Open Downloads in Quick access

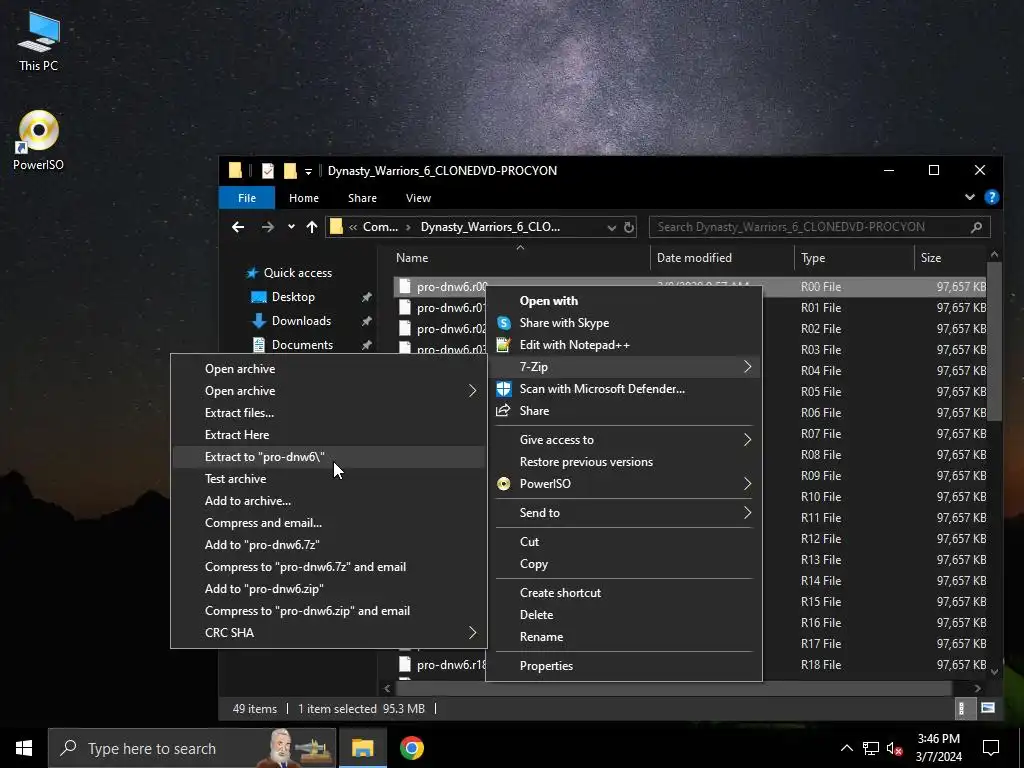[301, 321]
